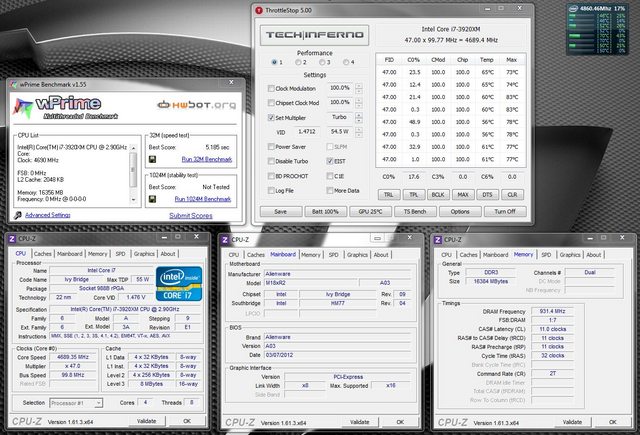Select Performance profile 3 in ThrottleStop
The height and width of the screenshot is (435, 640).
[x=322, y=62]
